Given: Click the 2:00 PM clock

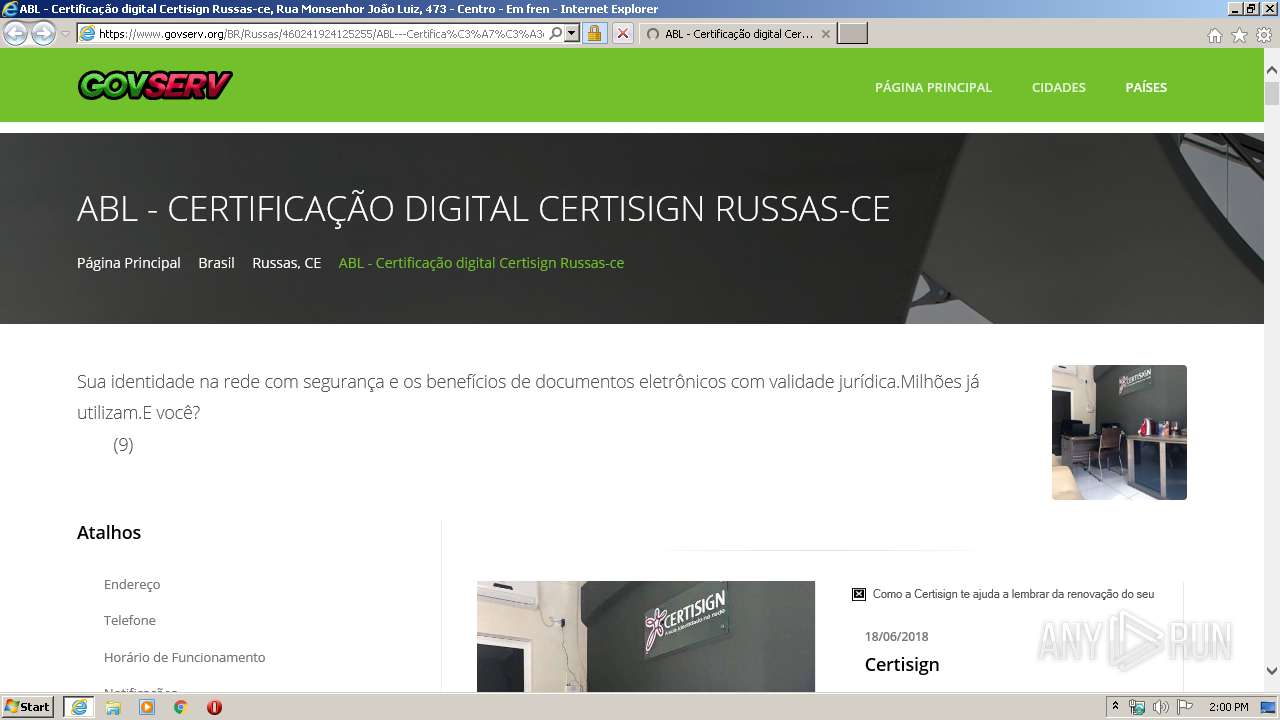Looking at the screenshot, I should coord(1229,707).
